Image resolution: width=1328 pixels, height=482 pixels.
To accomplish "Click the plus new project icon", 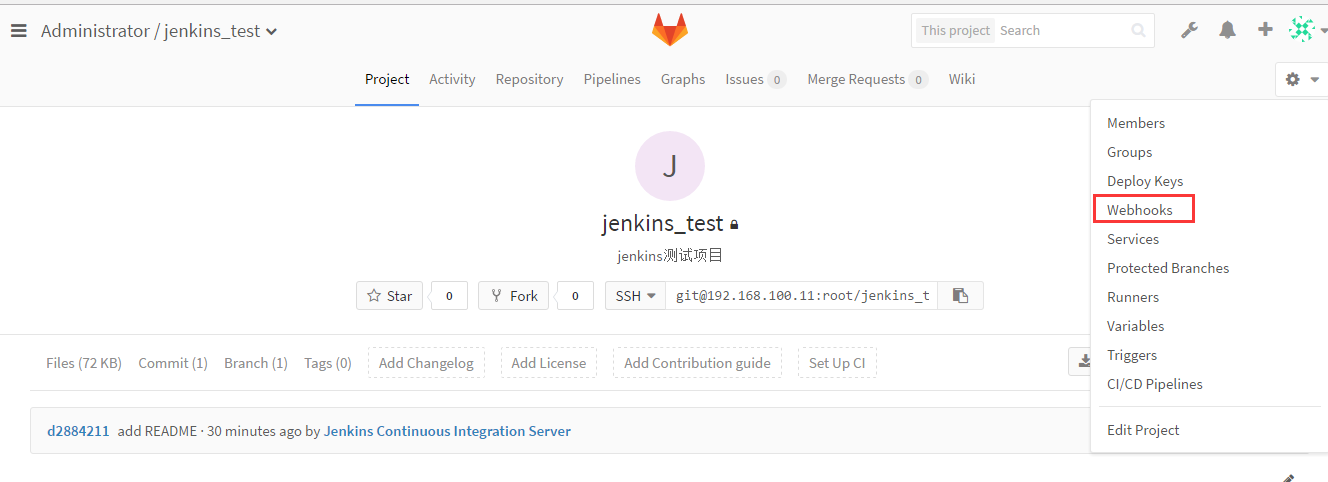I will [x=1265, y=30].
